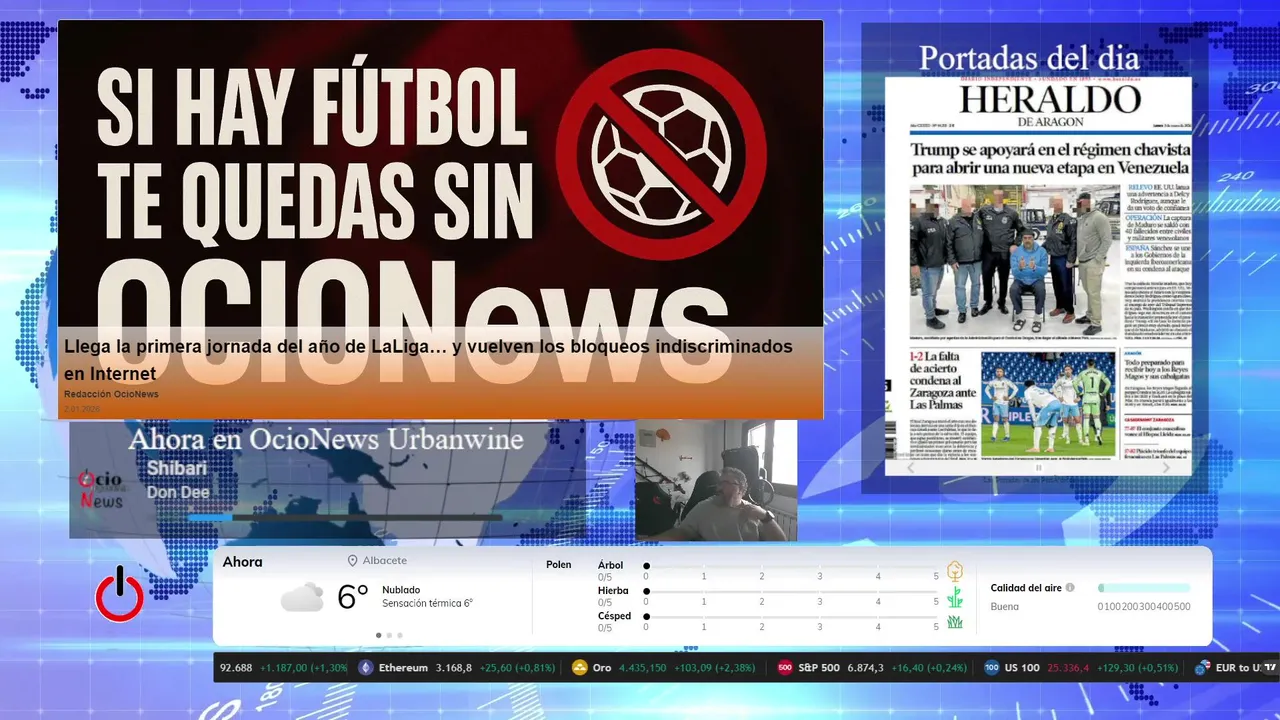Click US 100 value 25.336,4
The height and width of the screenshot is (720, 1280).
tap(1070, 668)
